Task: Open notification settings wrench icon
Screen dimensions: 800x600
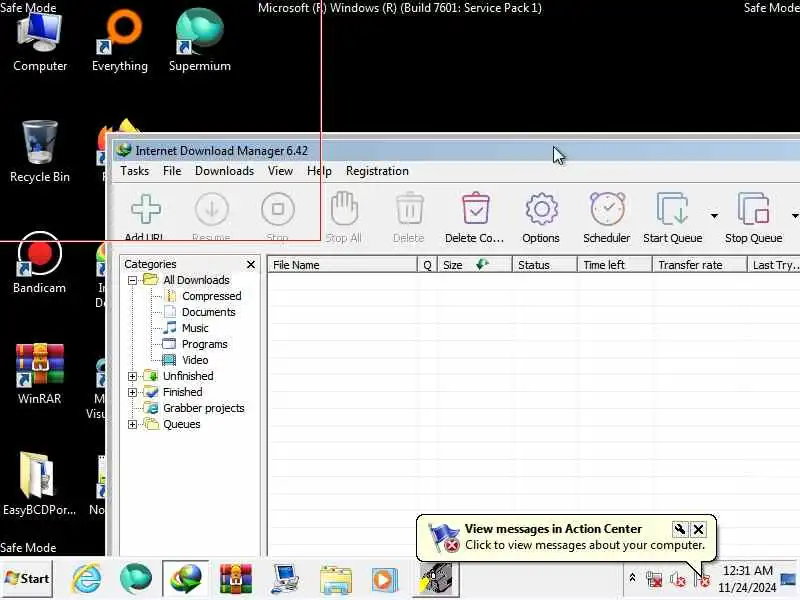Action: click(x=680, y=529)
